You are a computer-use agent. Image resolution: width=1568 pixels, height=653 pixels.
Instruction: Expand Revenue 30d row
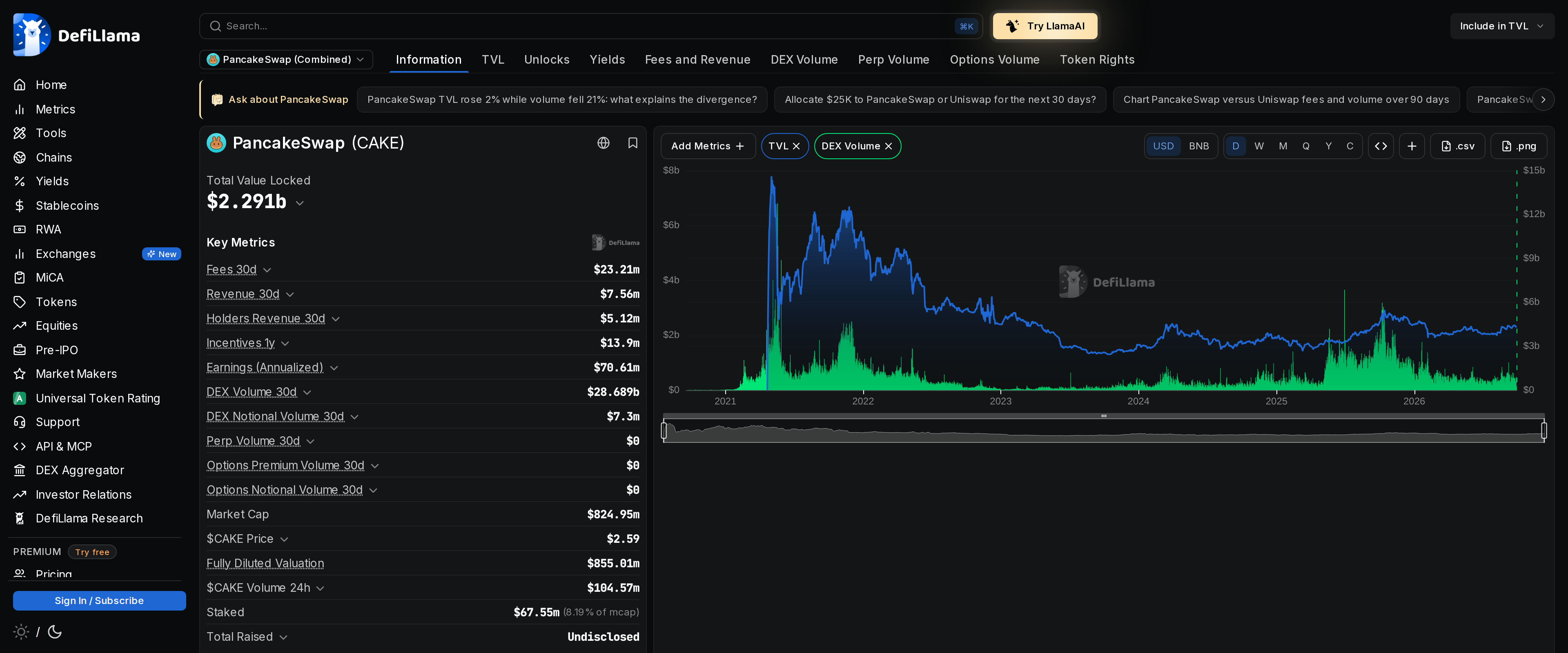click(x=290, y=295)
